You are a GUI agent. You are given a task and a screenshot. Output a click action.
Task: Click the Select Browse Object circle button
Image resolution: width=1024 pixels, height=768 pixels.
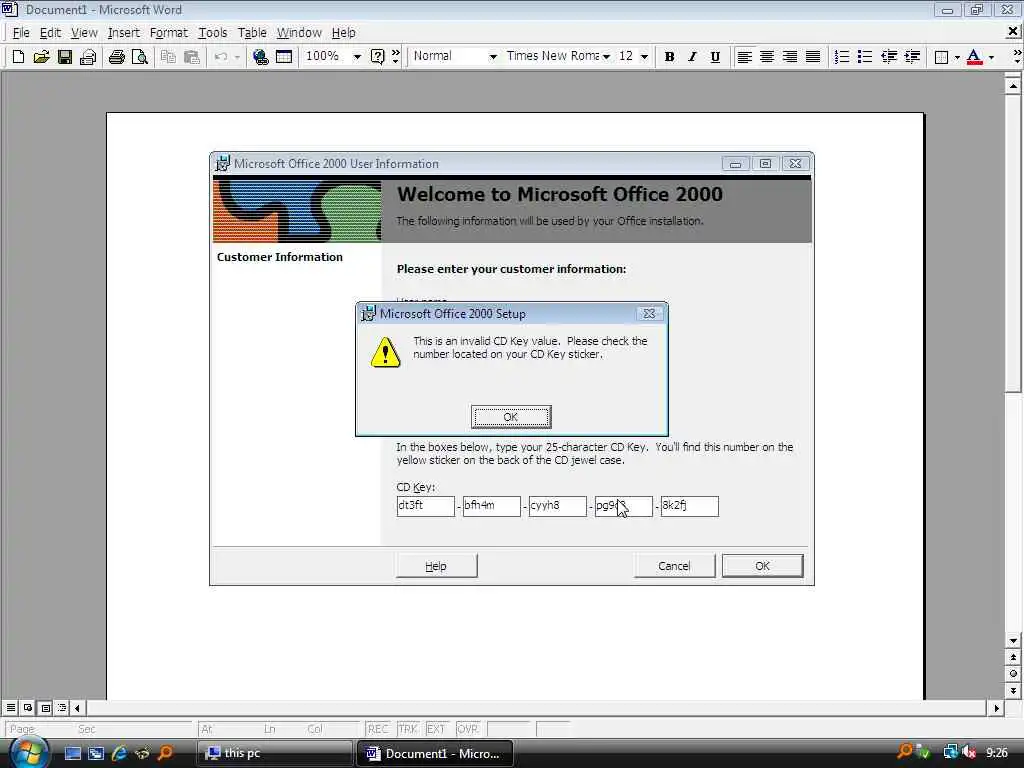[1013, 674]
